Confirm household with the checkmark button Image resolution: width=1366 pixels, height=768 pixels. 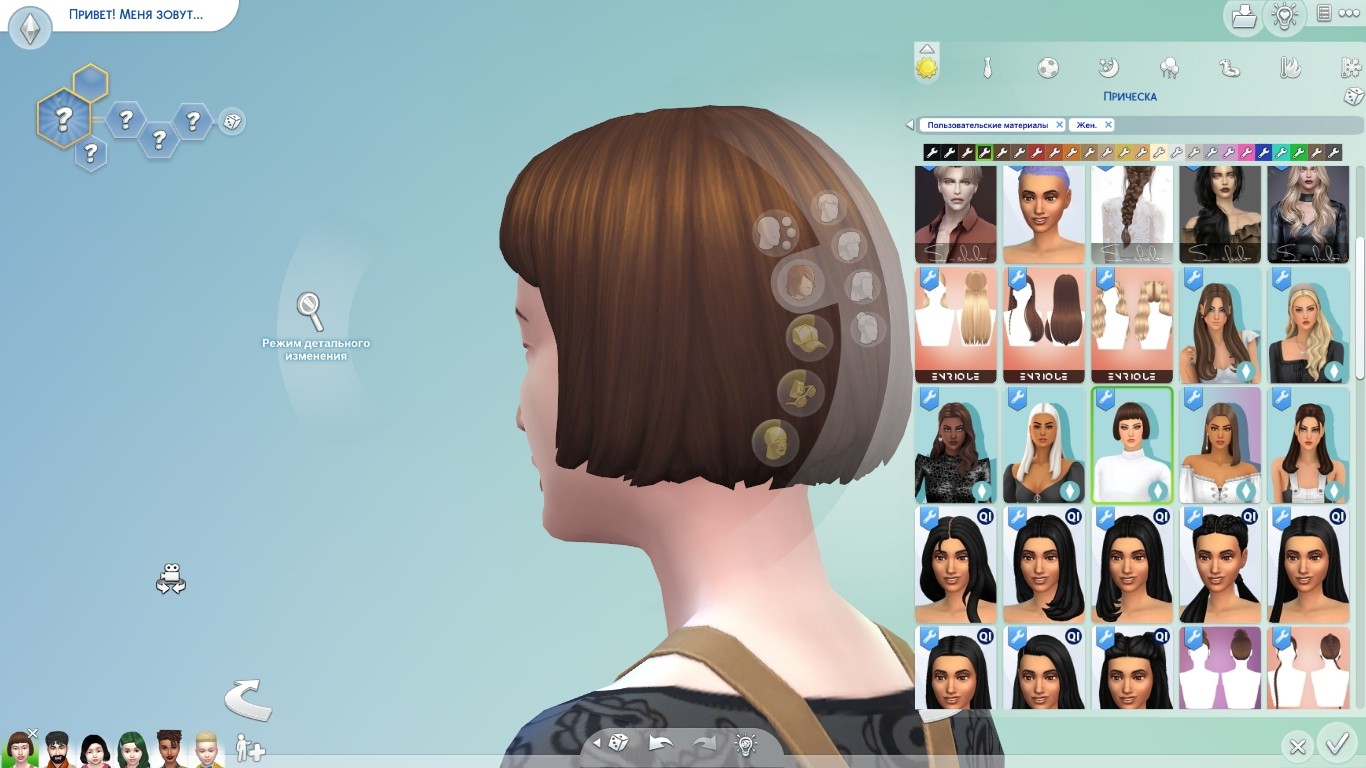click(x=1336, y=743)
